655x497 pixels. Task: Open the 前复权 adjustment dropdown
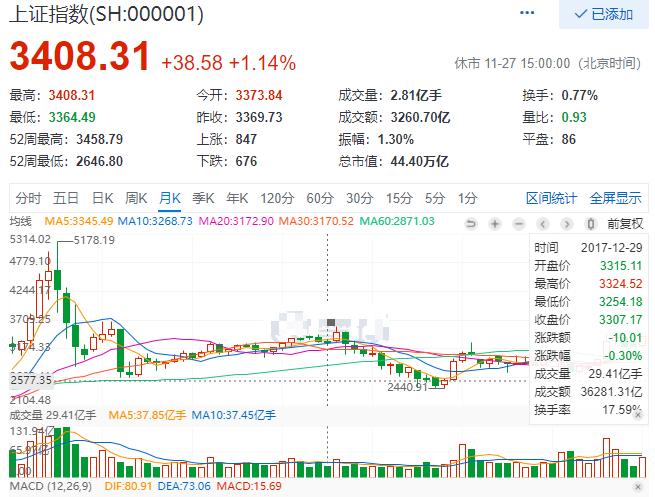click(625, 224)
